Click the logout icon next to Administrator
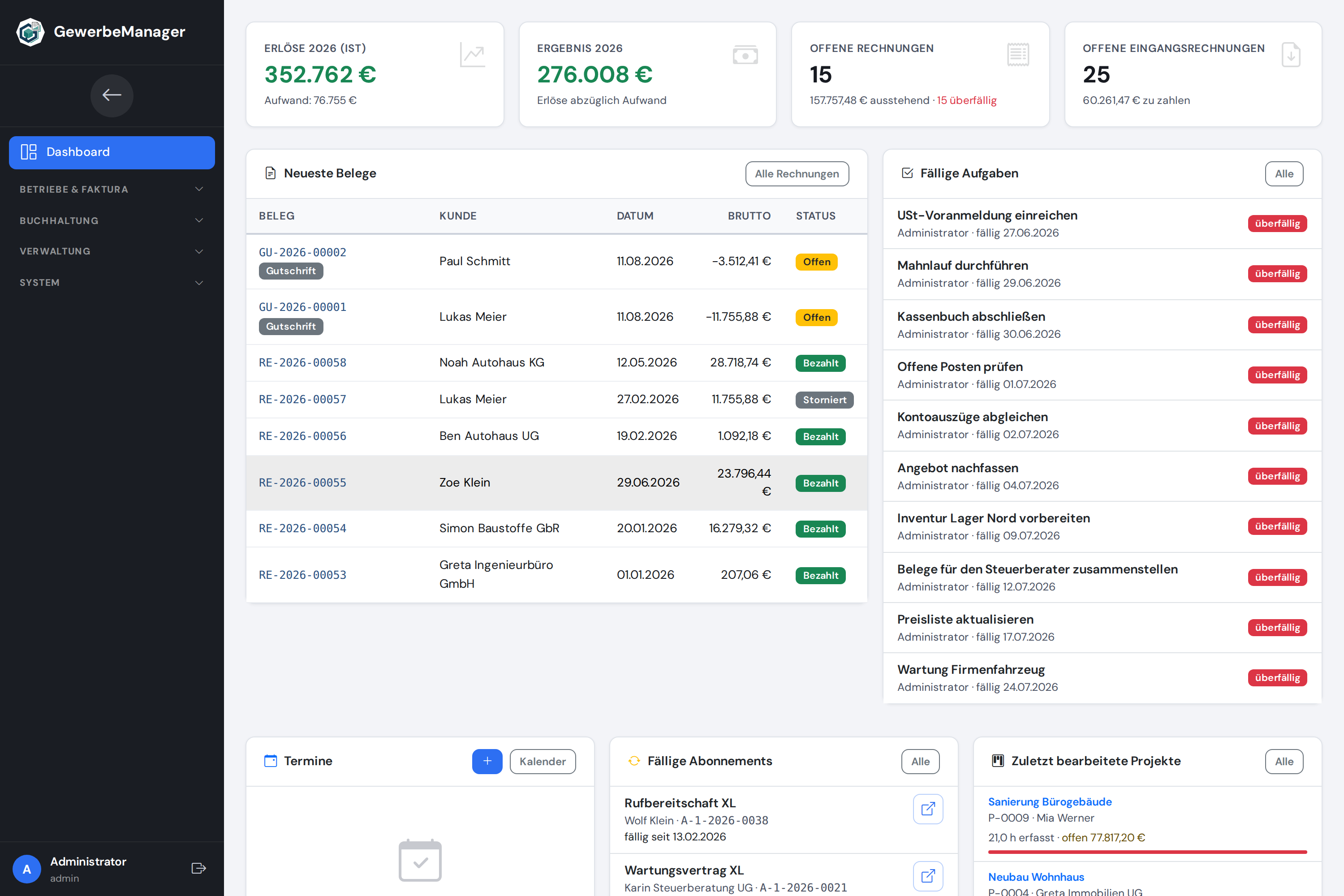This screenshot has width=1344, height=896. coord(198,869)
